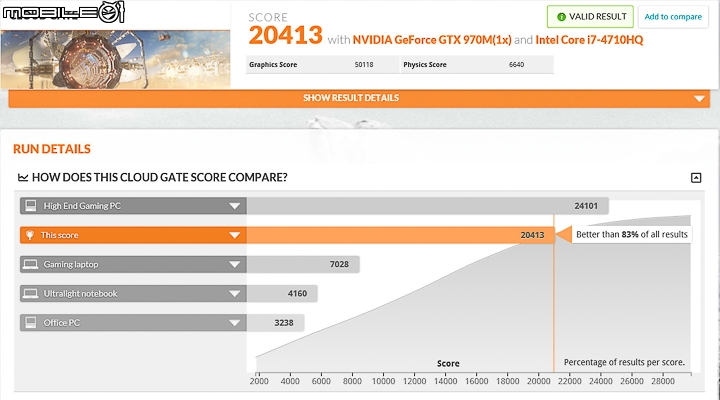Add this result to compare
720x400 pixels.
tap(673, 17)
